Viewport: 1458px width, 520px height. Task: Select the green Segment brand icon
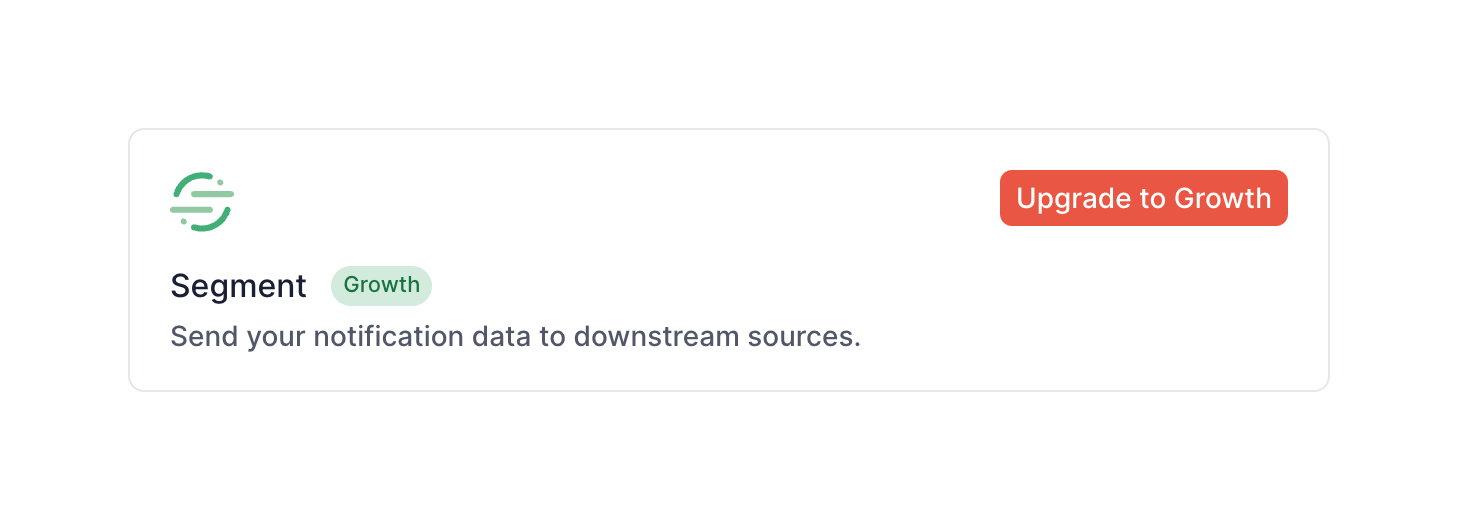coord(202,201)
